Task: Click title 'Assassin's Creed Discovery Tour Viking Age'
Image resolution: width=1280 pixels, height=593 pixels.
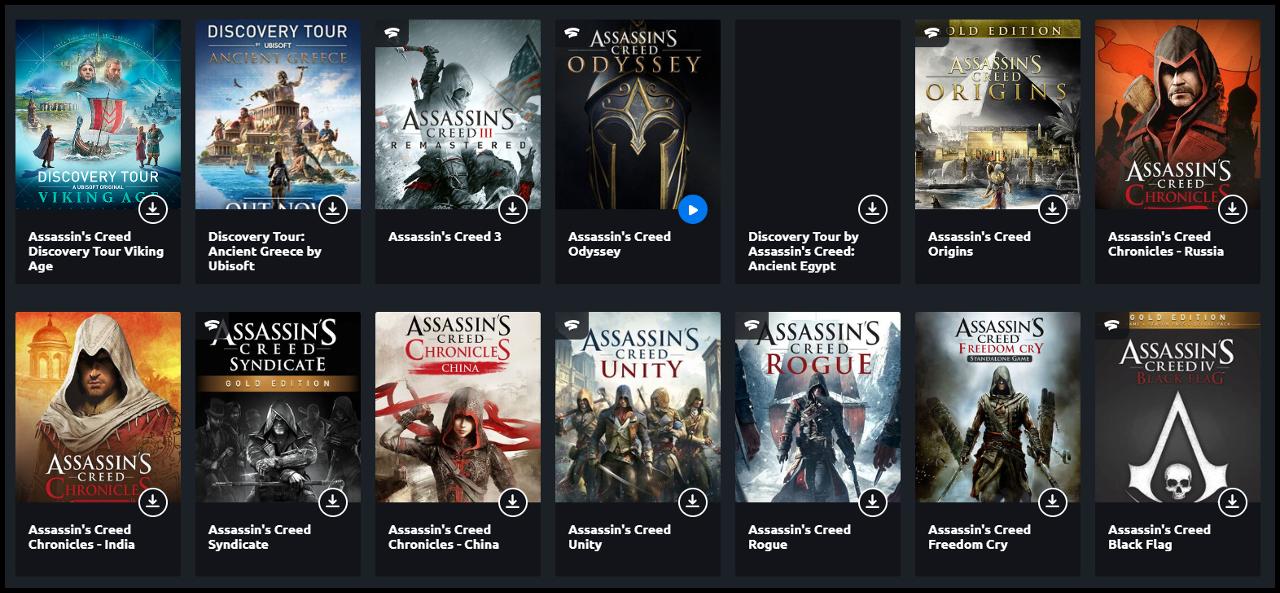Action: click(x=96, y=251)
